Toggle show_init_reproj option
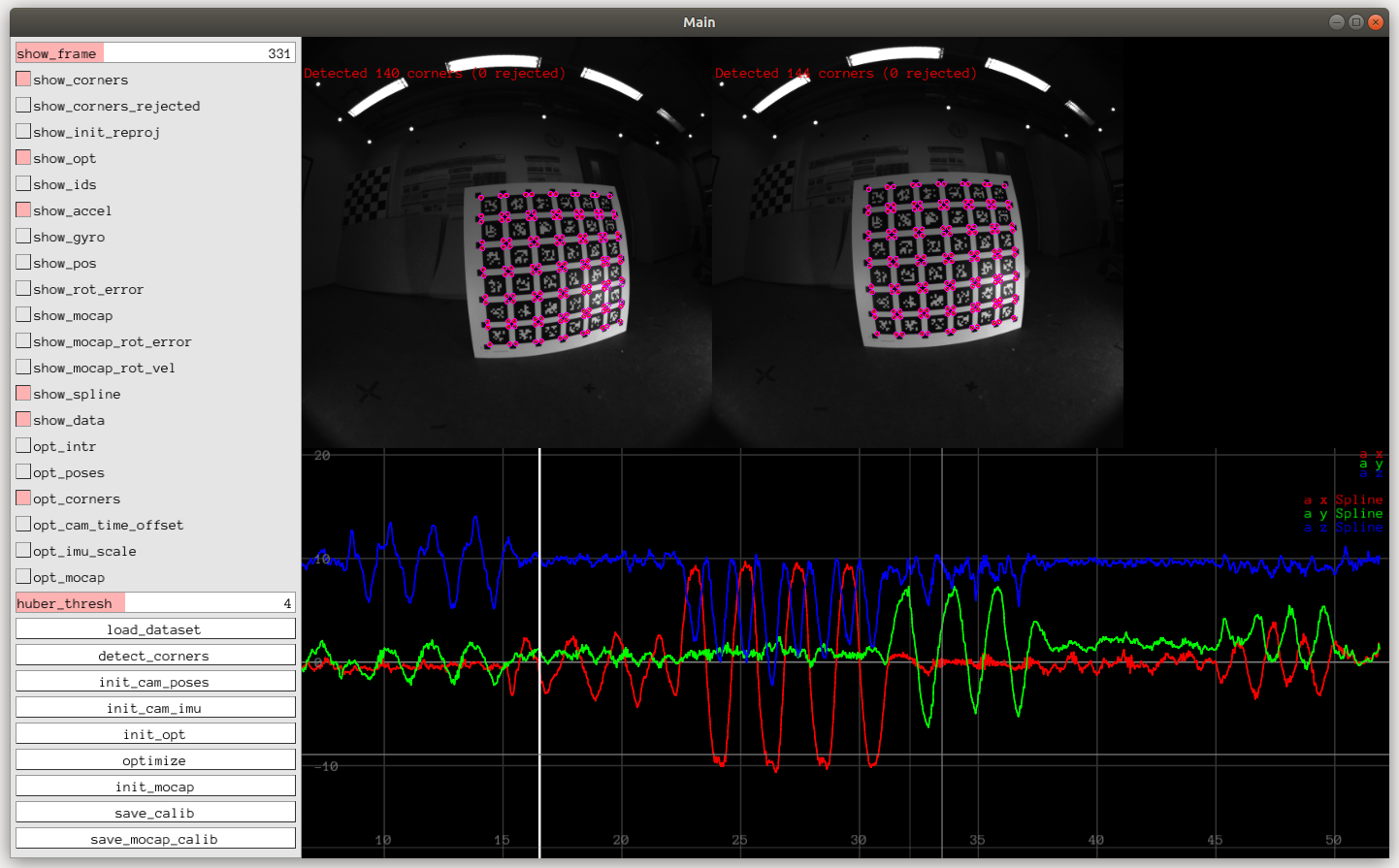The width and height of the screenshot is (1399, 868). click(x=23, y=132)
